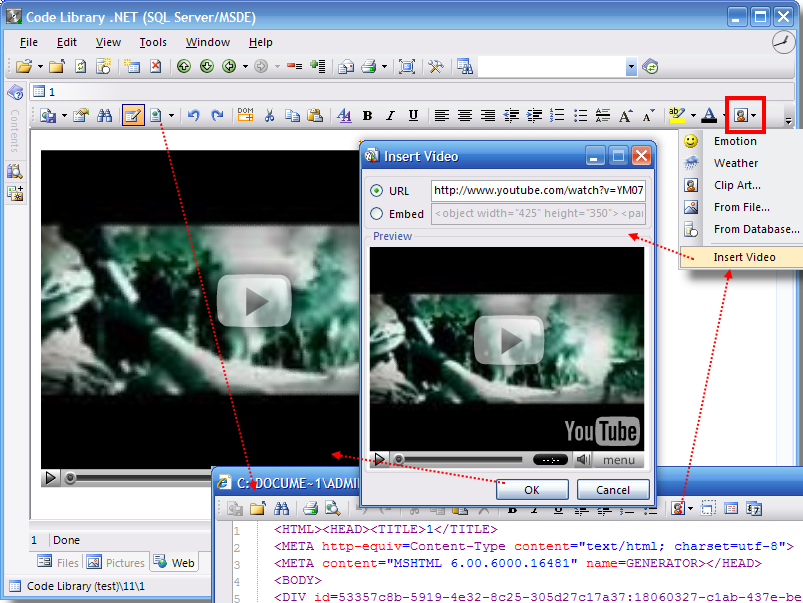Expand the green back arrow dropdown
Viewport: 803px width, 603px height.
point(245,67)
